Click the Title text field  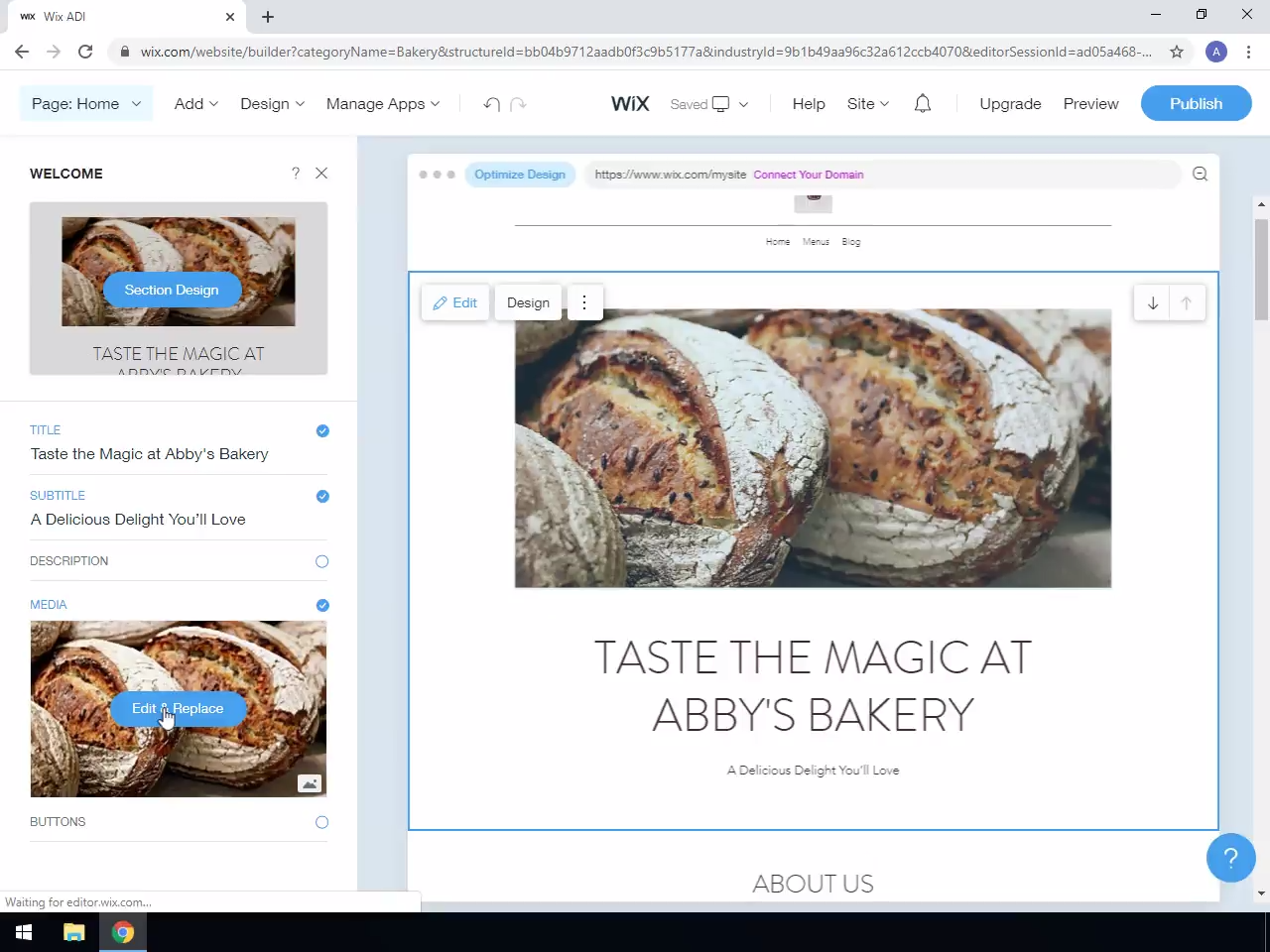point(179,454)
